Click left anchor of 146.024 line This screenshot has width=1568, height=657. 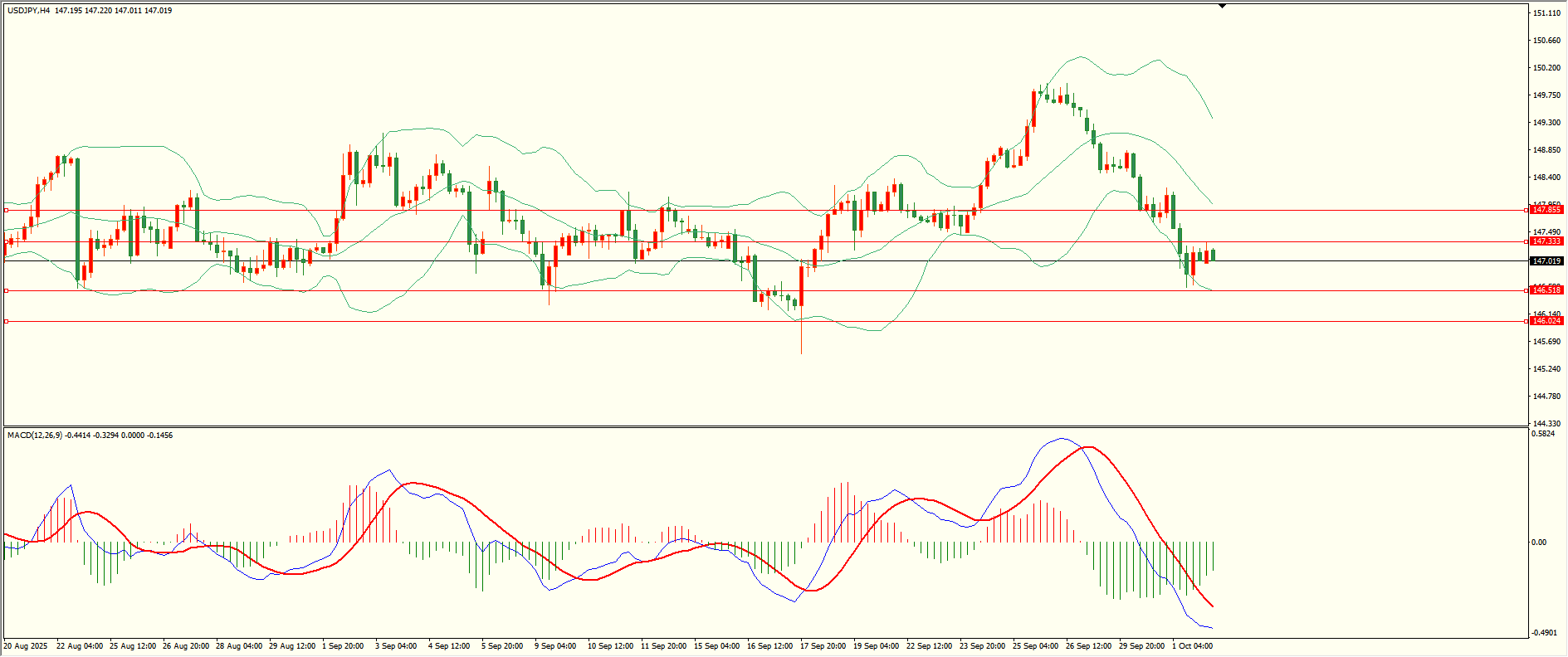tap(7, 321)
